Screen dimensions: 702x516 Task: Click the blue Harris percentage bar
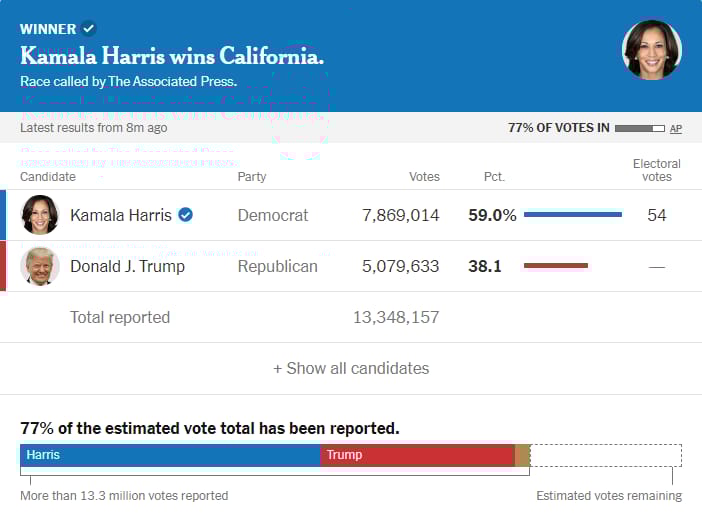pyautogui.click(x=572, y=215)
